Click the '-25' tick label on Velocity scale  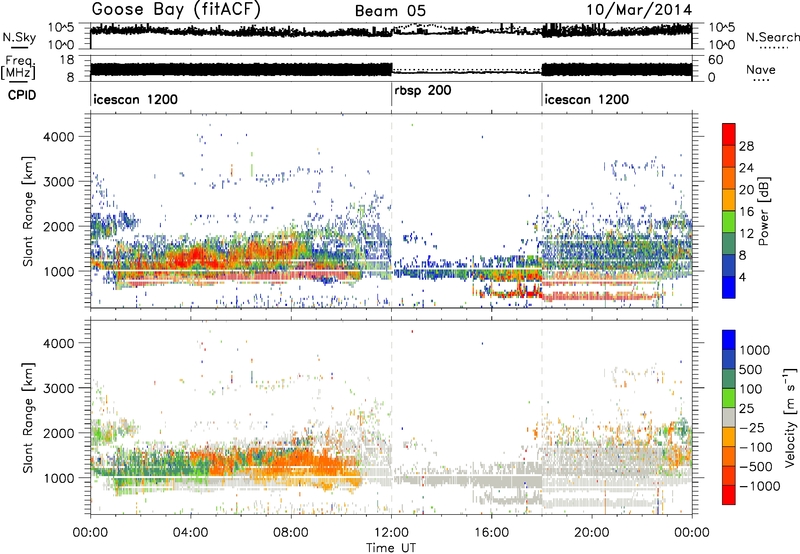pos(751,427)
